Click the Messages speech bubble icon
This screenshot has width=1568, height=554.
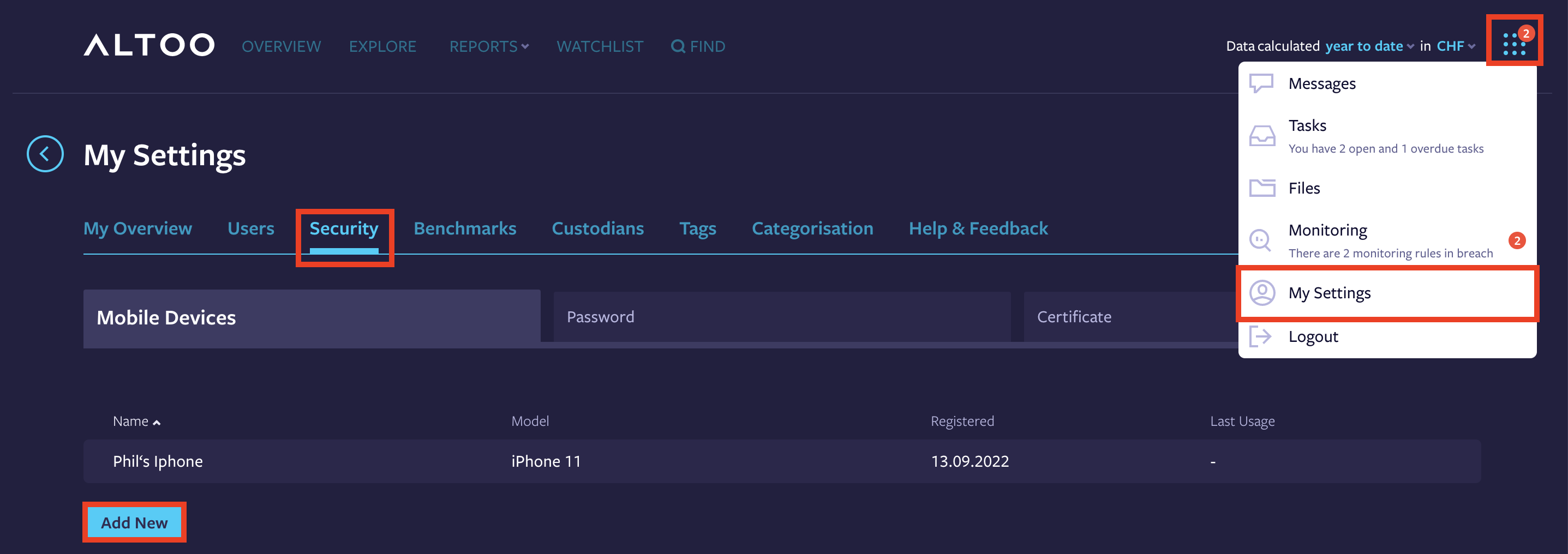[1261, 83]
